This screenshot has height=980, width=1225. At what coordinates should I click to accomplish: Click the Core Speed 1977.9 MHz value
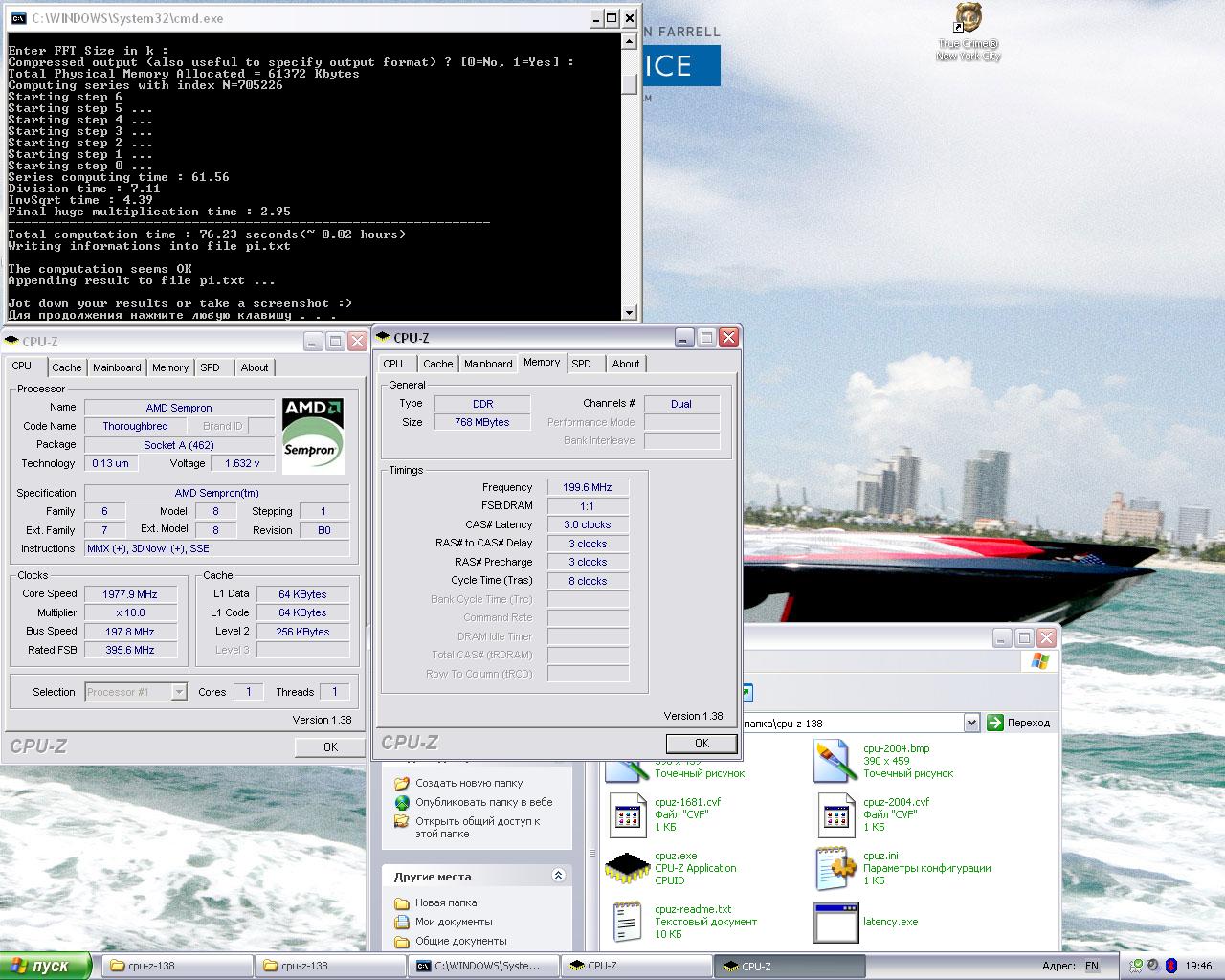coord(131,594)
